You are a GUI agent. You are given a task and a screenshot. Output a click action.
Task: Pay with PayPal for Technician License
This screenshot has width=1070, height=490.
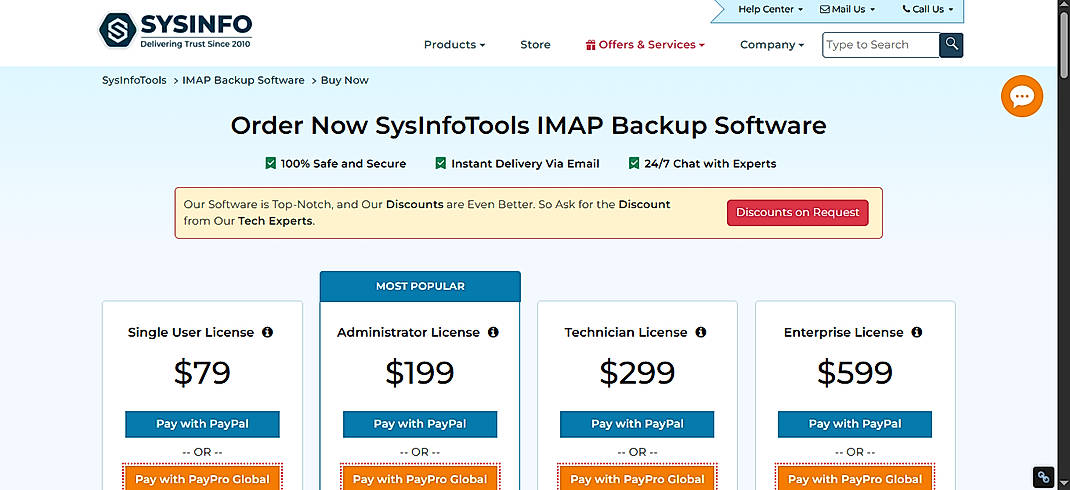point(637,424)
